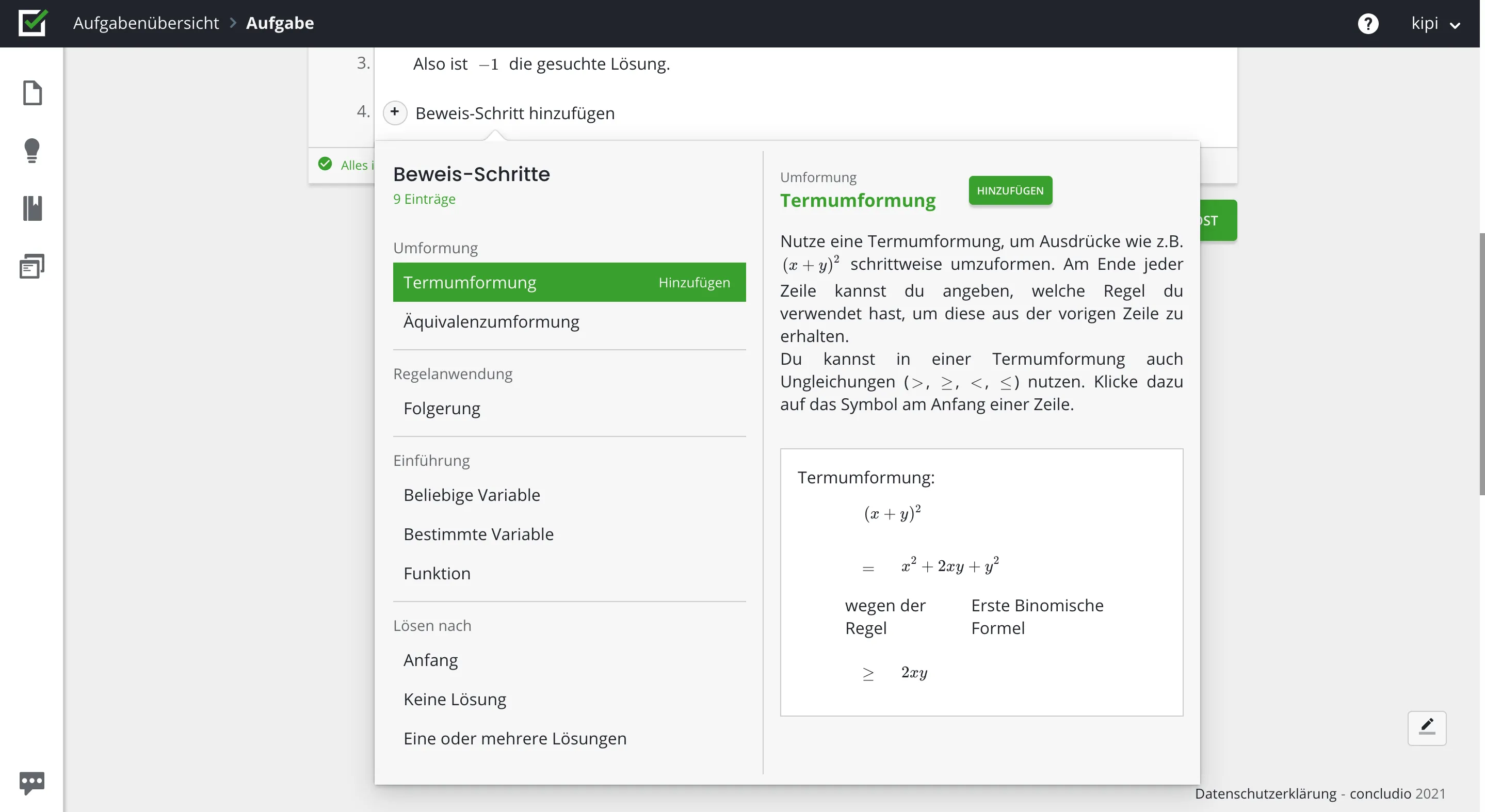Open the stacked pages icon in sidebar
This screenshot has width=1485, height=812.
pos(33,266)
